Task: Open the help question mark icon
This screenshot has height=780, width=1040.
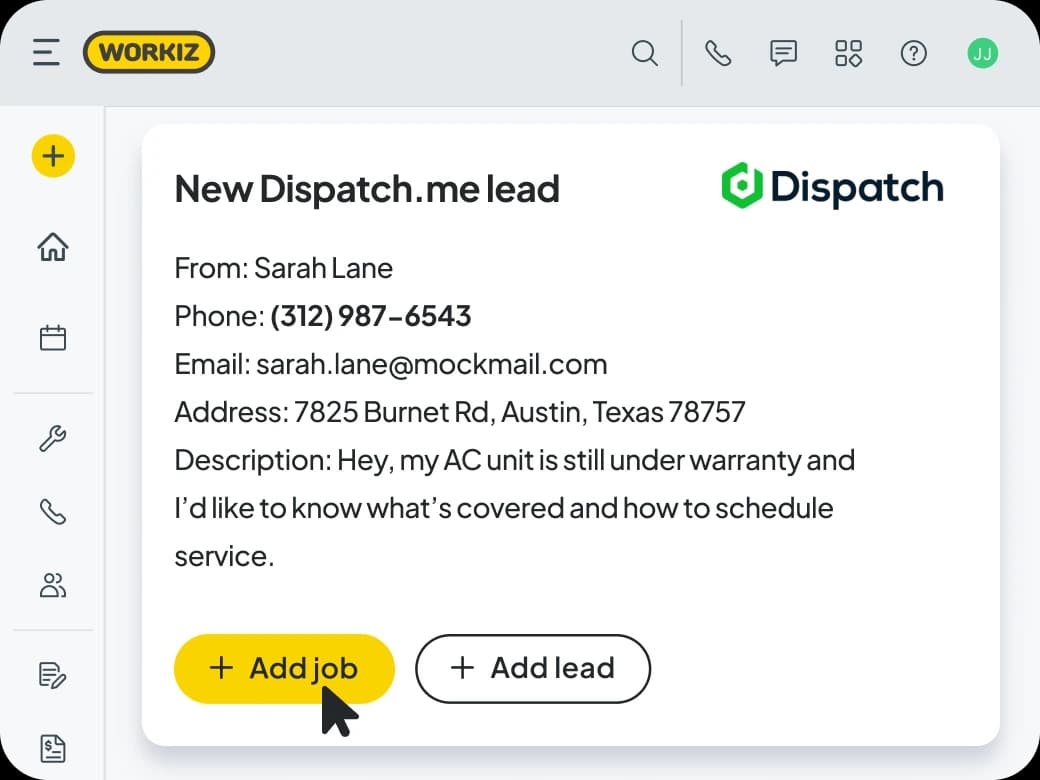Action: pyautogui.click(x=913, y=53)
